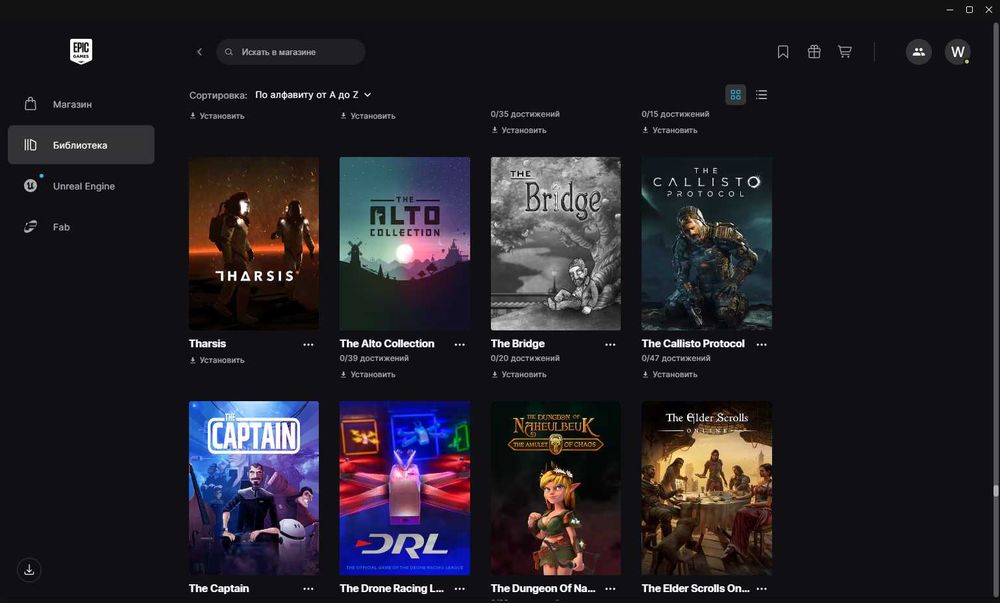Click The Alto Collection title text
Image resolution: width=1000 pixels, height=603 pixels.
click(x=387, y=344)
